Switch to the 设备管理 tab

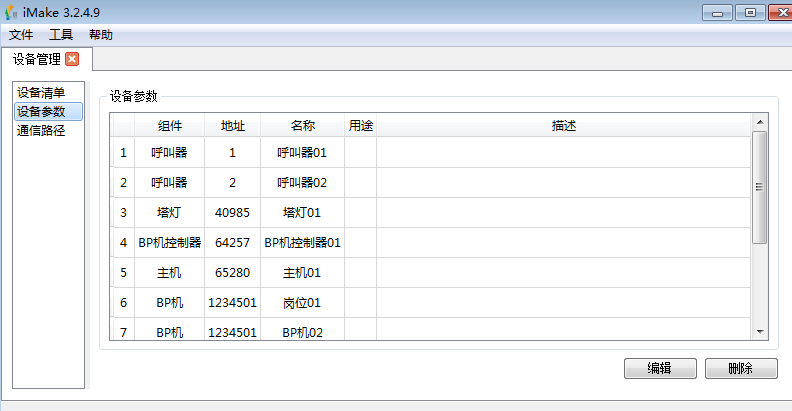(37, 59)
